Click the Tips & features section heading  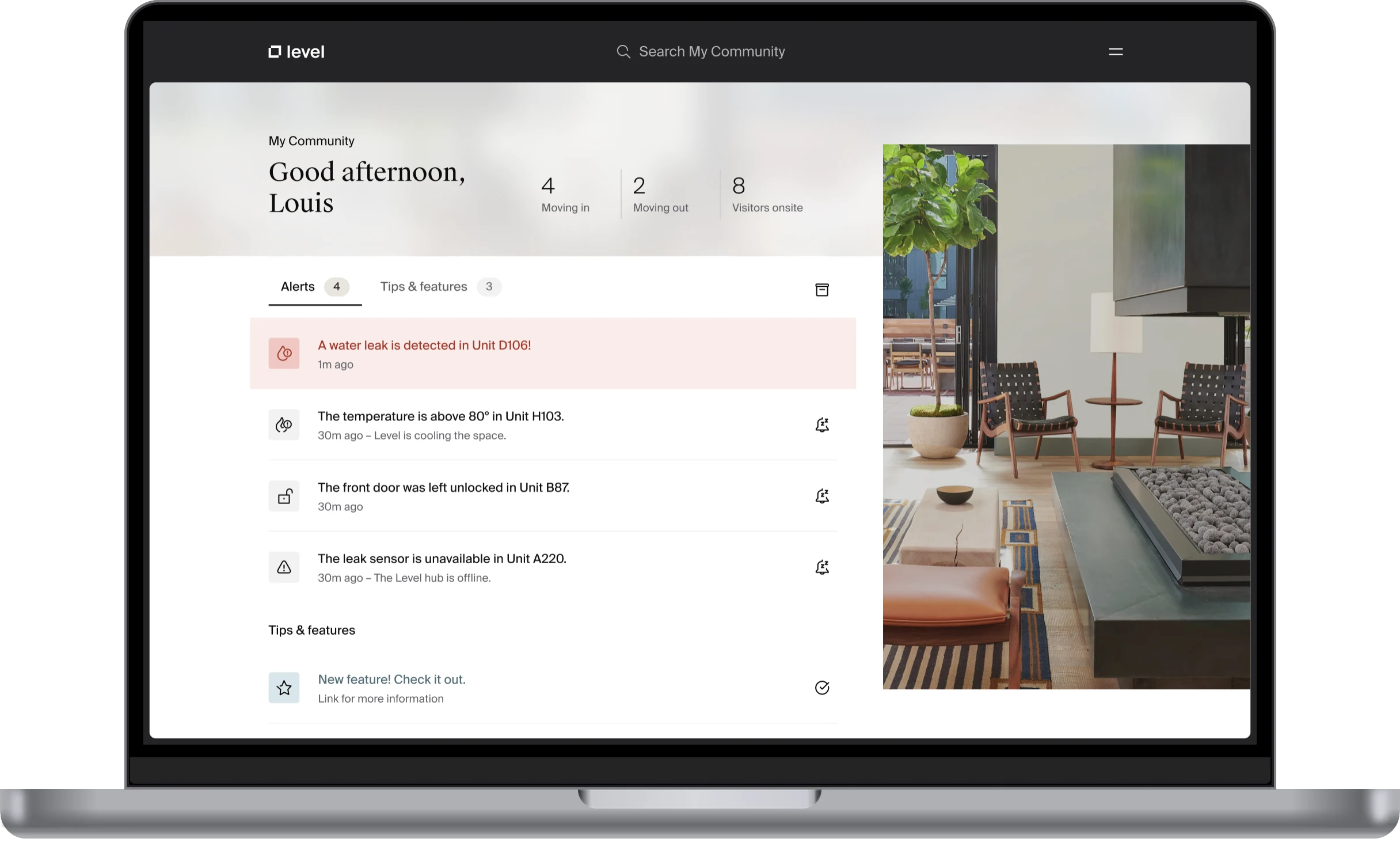(x=311, y=630)
